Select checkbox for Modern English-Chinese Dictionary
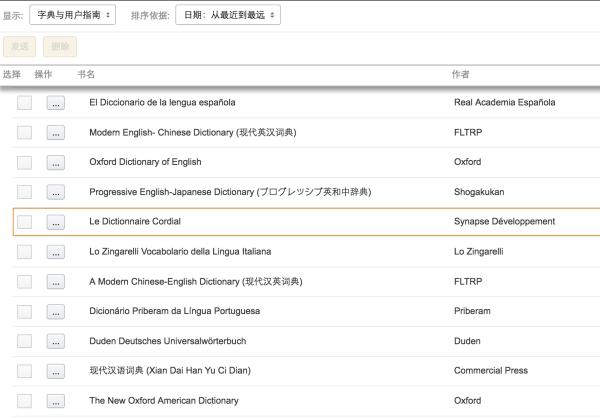Image resolution: width=600 pixels, height=418 pixels. point(24,132)
